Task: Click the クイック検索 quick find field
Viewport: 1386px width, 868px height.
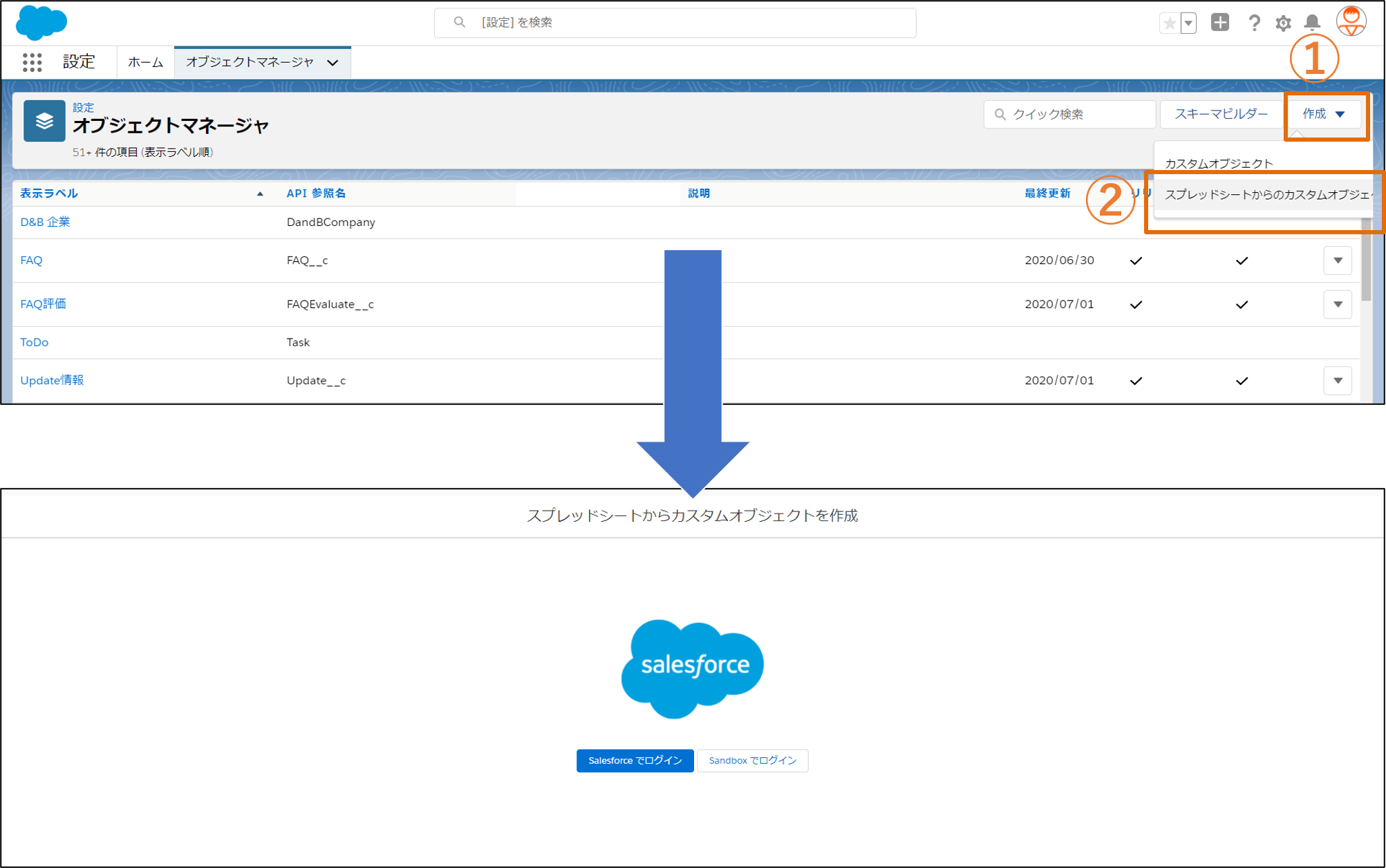Action: click(x=1069, y=114)
